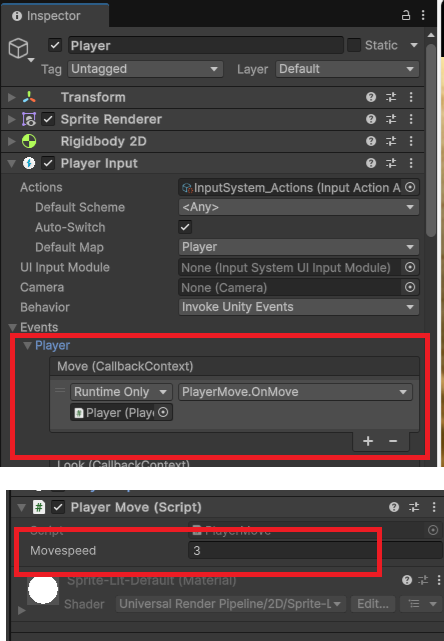Expand the Transform component foldout
Screen dimensions: 444x641
[11, 97]
